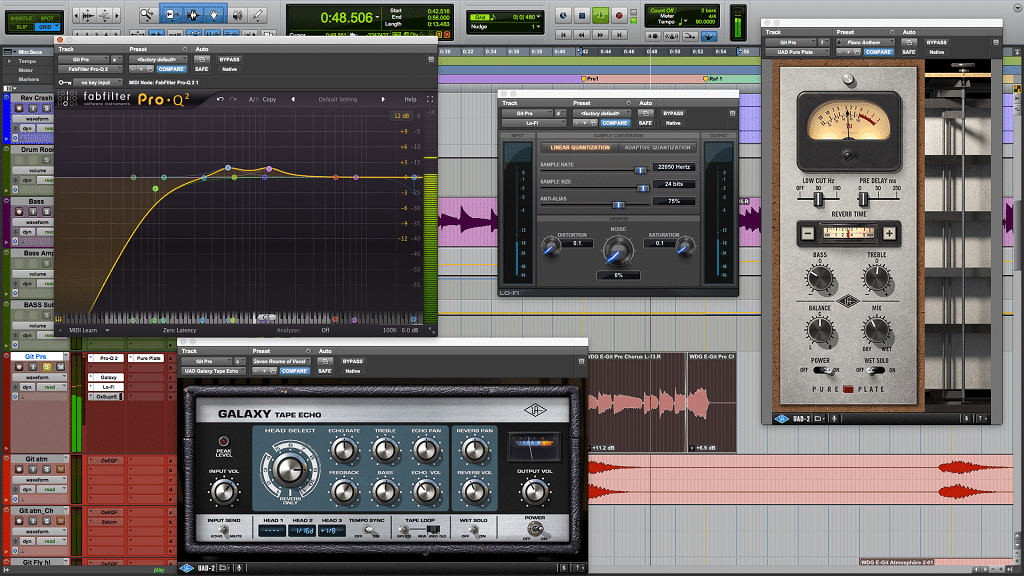The image size is (1024, 576).
Task: Click SAFE in the Lo-Fi window
Action: pos(645,123)
